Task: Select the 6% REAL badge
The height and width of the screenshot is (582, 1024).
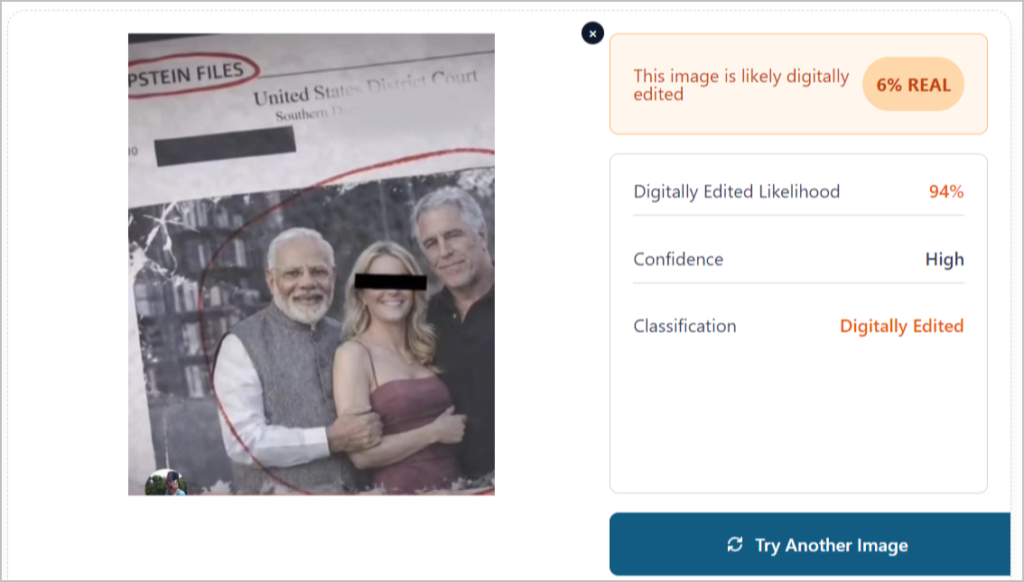Action: (913, 84)
